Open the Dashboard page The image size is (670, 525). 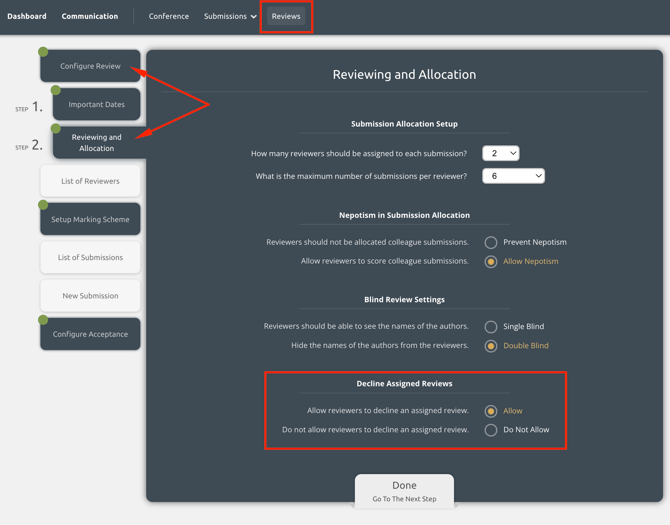coord(27,16)
